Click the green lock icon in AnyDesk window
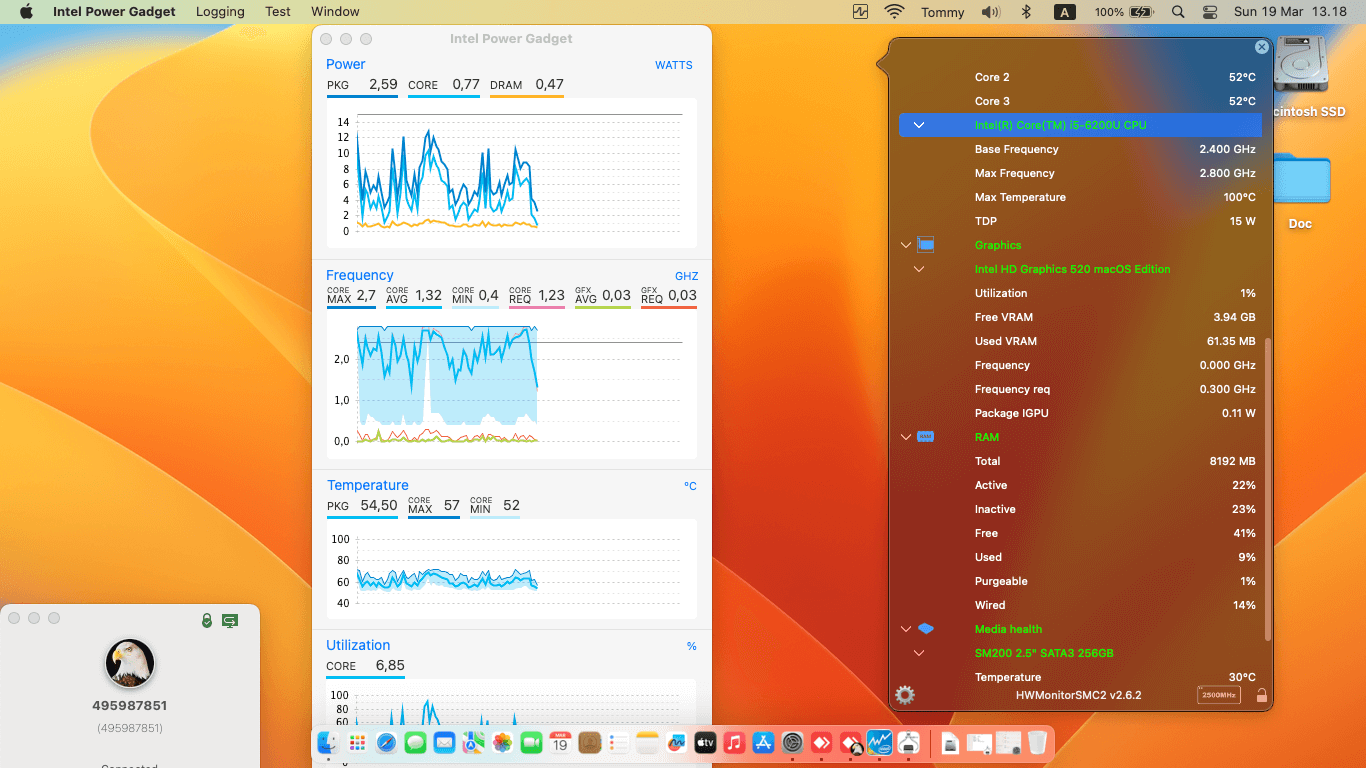Viewport: 1366px width, 768px height. [x=207, y=620]
